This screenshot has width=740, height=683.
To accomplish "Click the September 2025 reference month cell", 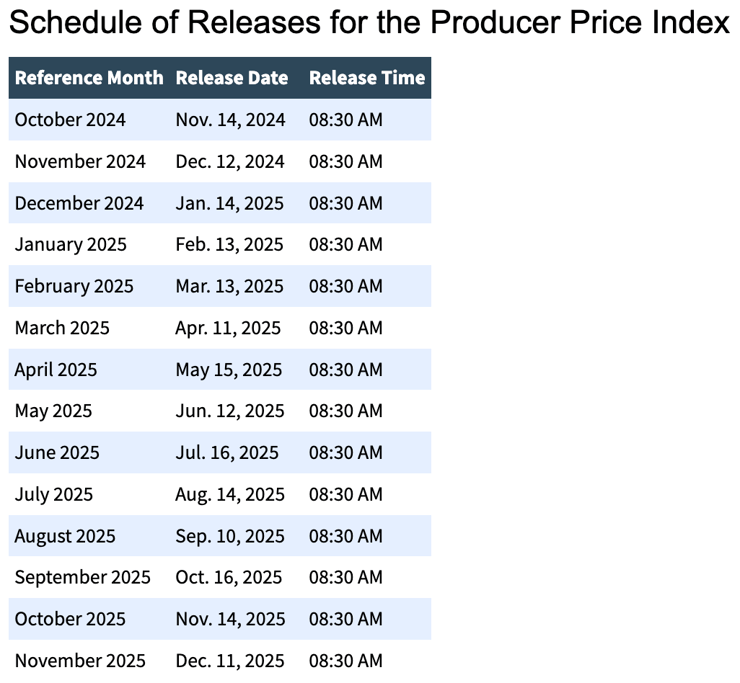I will pyautogui.click(x=82, y=577).
